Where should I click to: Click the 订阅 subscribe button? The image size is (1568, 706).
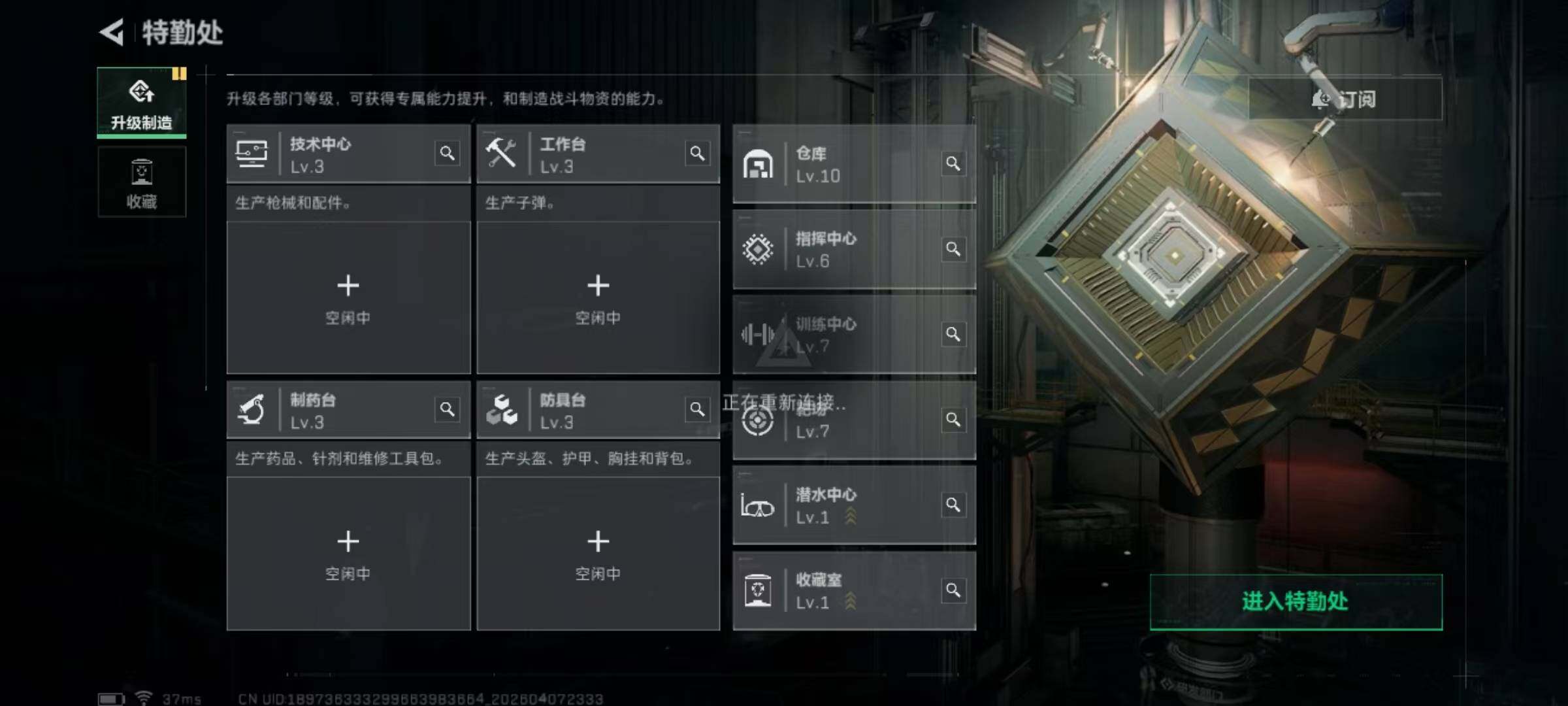tap(1345, 99)
